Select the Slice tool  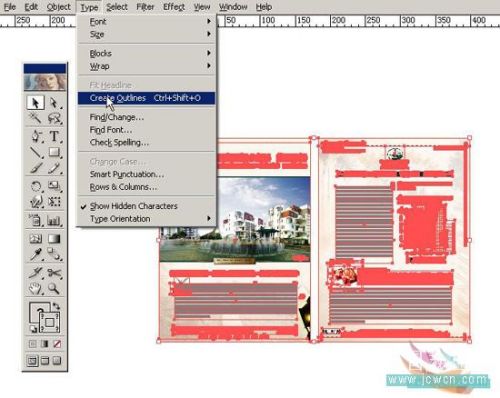(35, 273)
